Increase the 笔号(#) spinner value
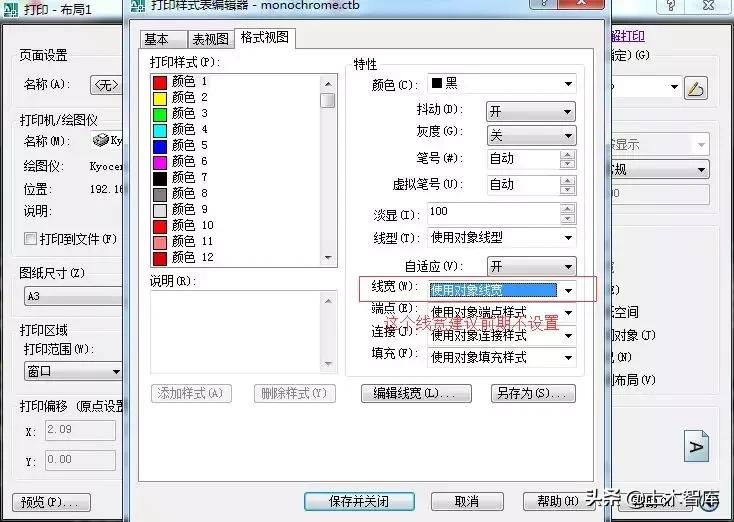 567,155
